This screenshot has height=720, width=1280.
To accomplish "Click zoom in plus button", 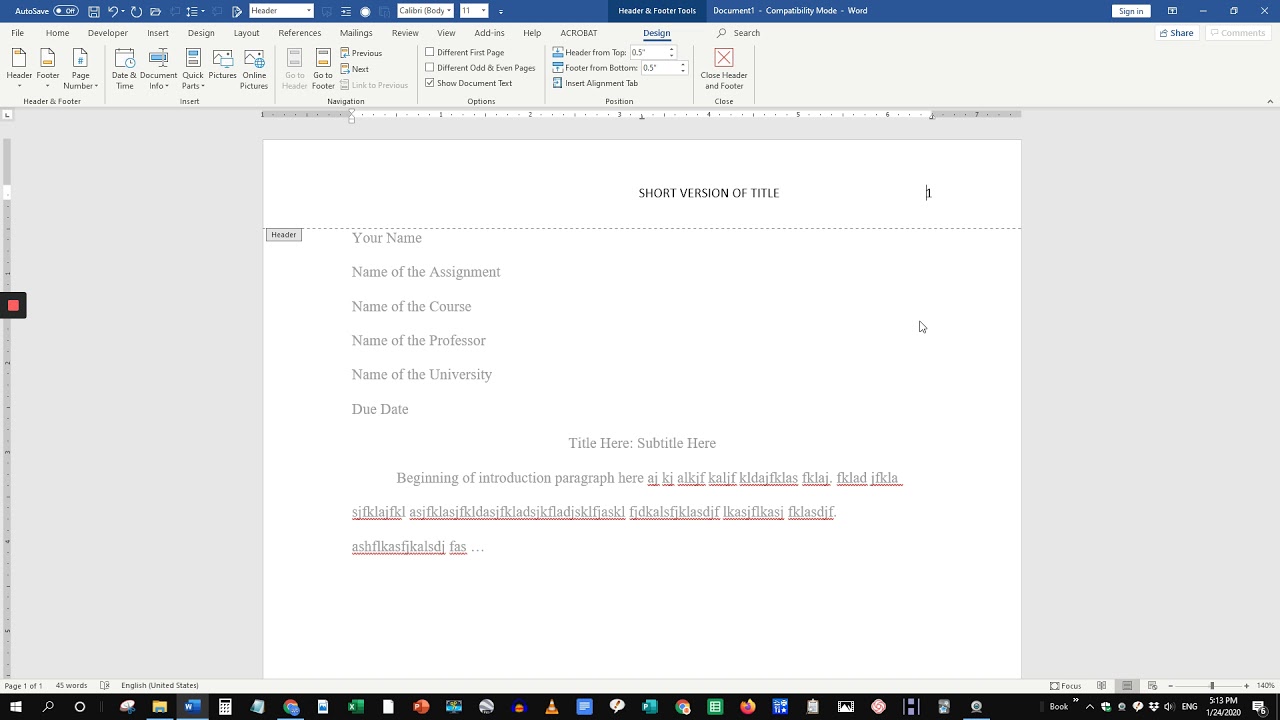I will (1246, 686).
